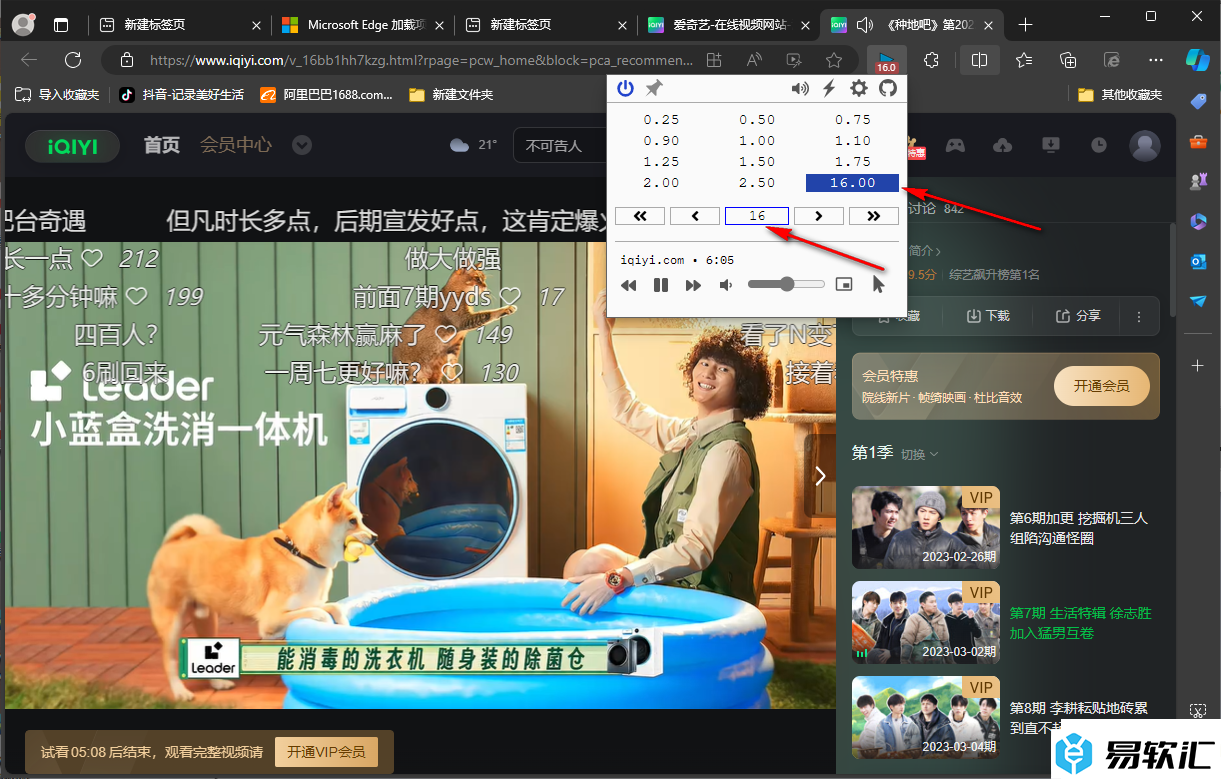
Task: Open a new browser tab
Action: coord(1024,25)
